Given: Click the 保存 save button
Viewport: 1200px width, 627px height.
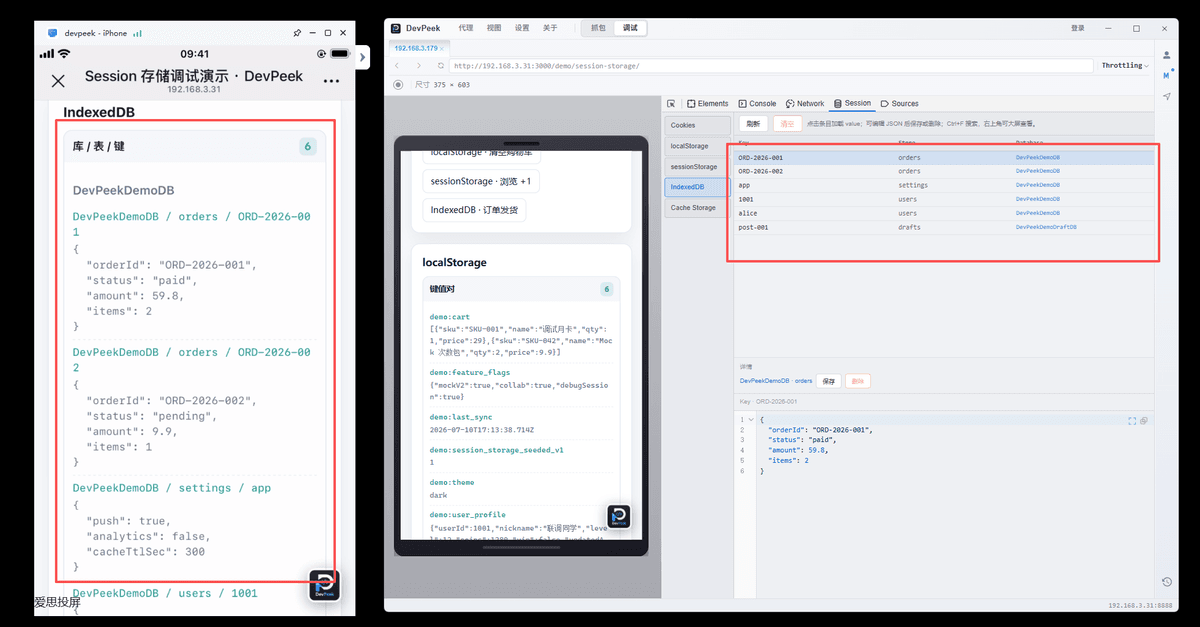Looking at the screenshot, I should pyautogui.click(x=829, y=381).
